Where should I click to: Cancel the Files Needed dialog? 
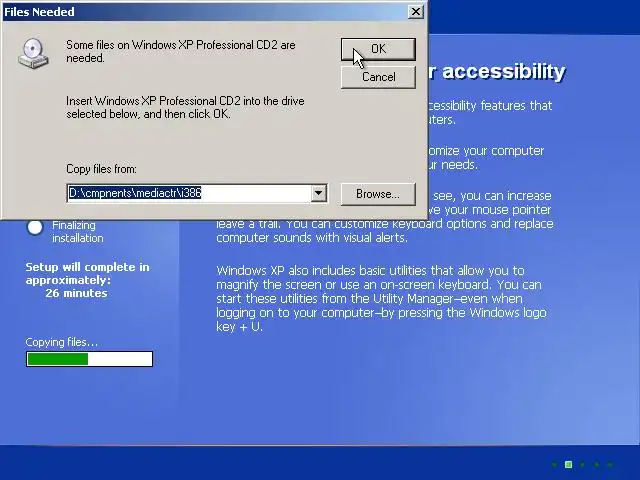[x=378, y=77]
